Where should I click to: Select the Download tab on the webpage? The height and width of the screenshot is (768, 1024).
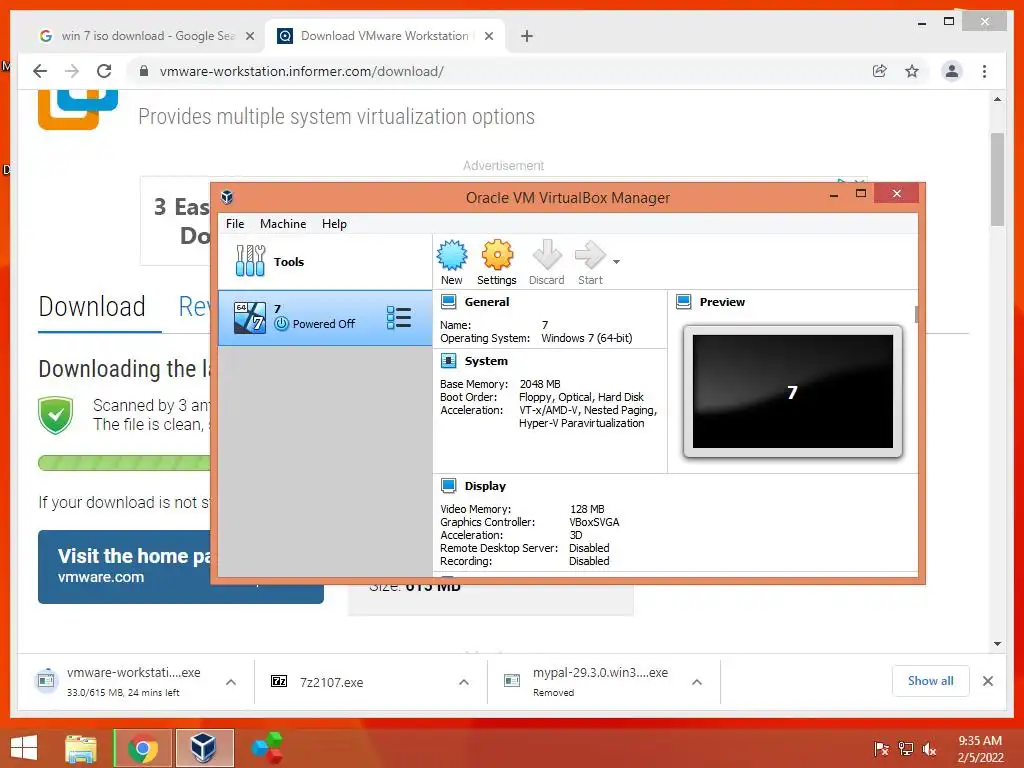click(x=92, y=307)
